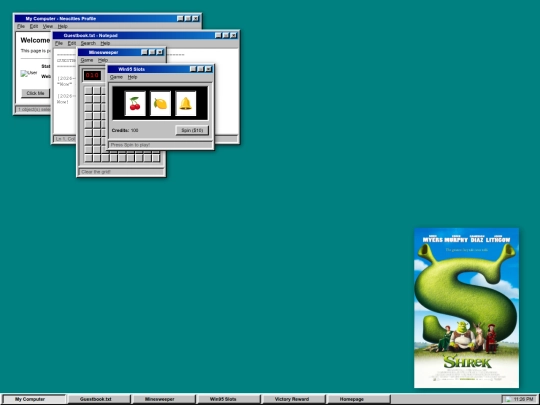Open the Game menu in Minesweeper
540x405 pixels.
(x=87, y=60)
